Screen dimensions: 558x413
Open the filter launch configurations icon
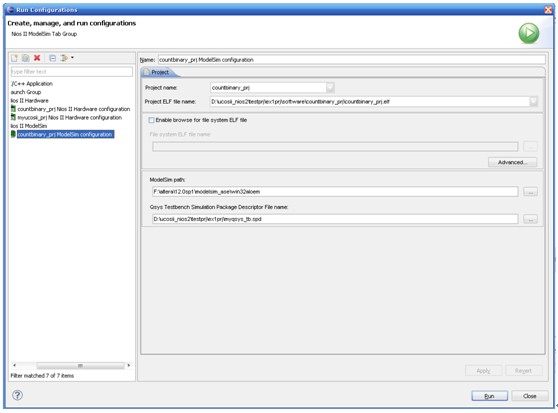point(64,58)
